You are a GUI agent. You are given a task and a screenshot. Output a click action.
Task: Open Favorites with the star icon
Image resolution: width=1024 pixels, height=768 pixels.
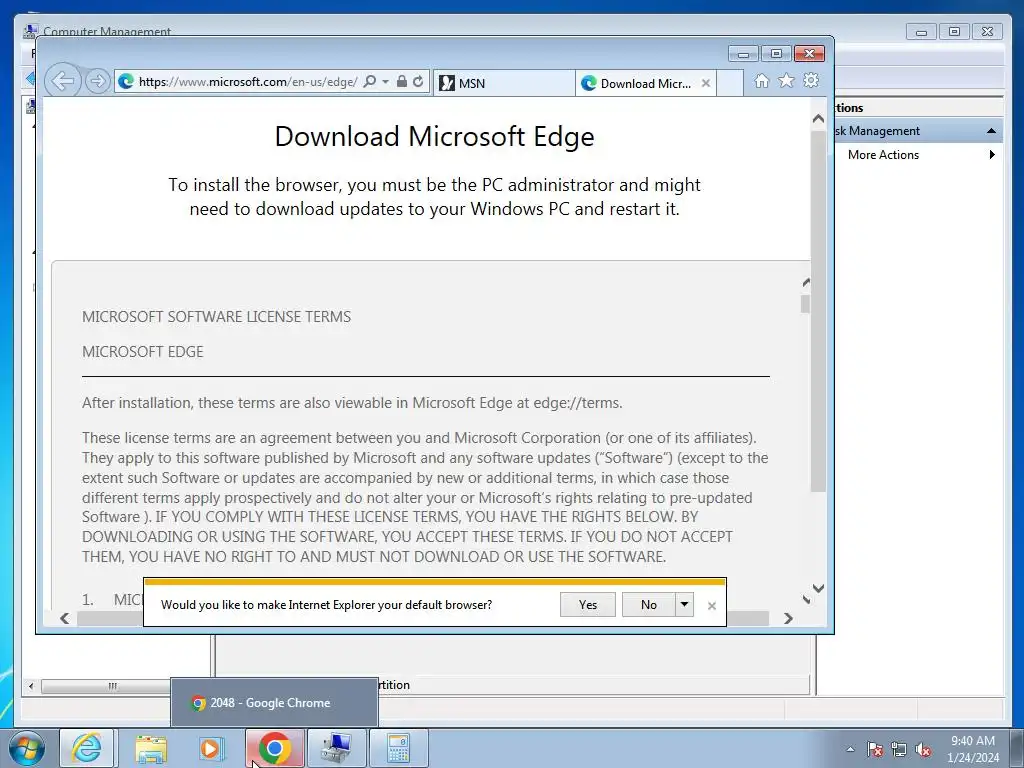click(786, 81)
